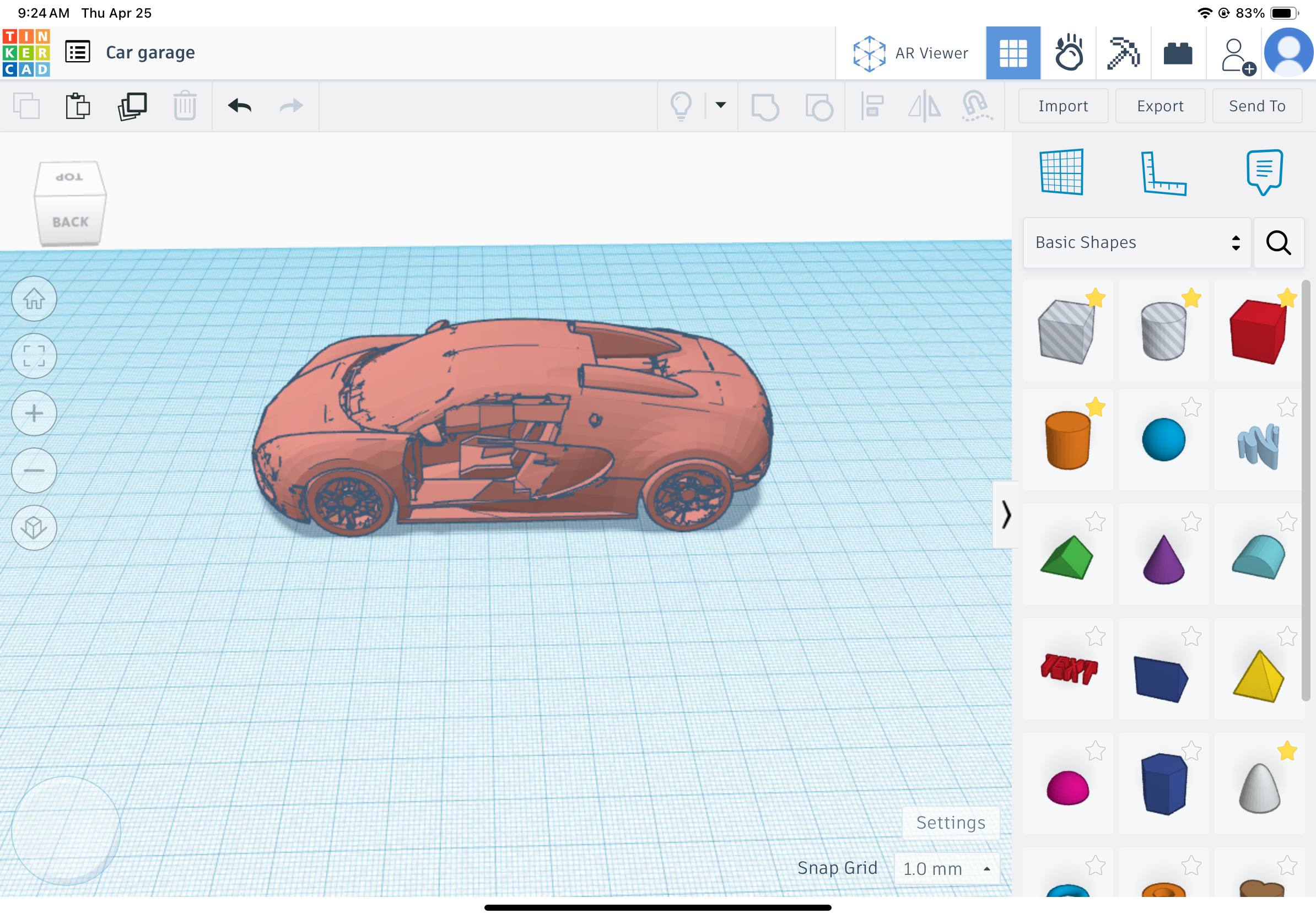
Task: Click the Send To button
Action: tap(1257, 106)
